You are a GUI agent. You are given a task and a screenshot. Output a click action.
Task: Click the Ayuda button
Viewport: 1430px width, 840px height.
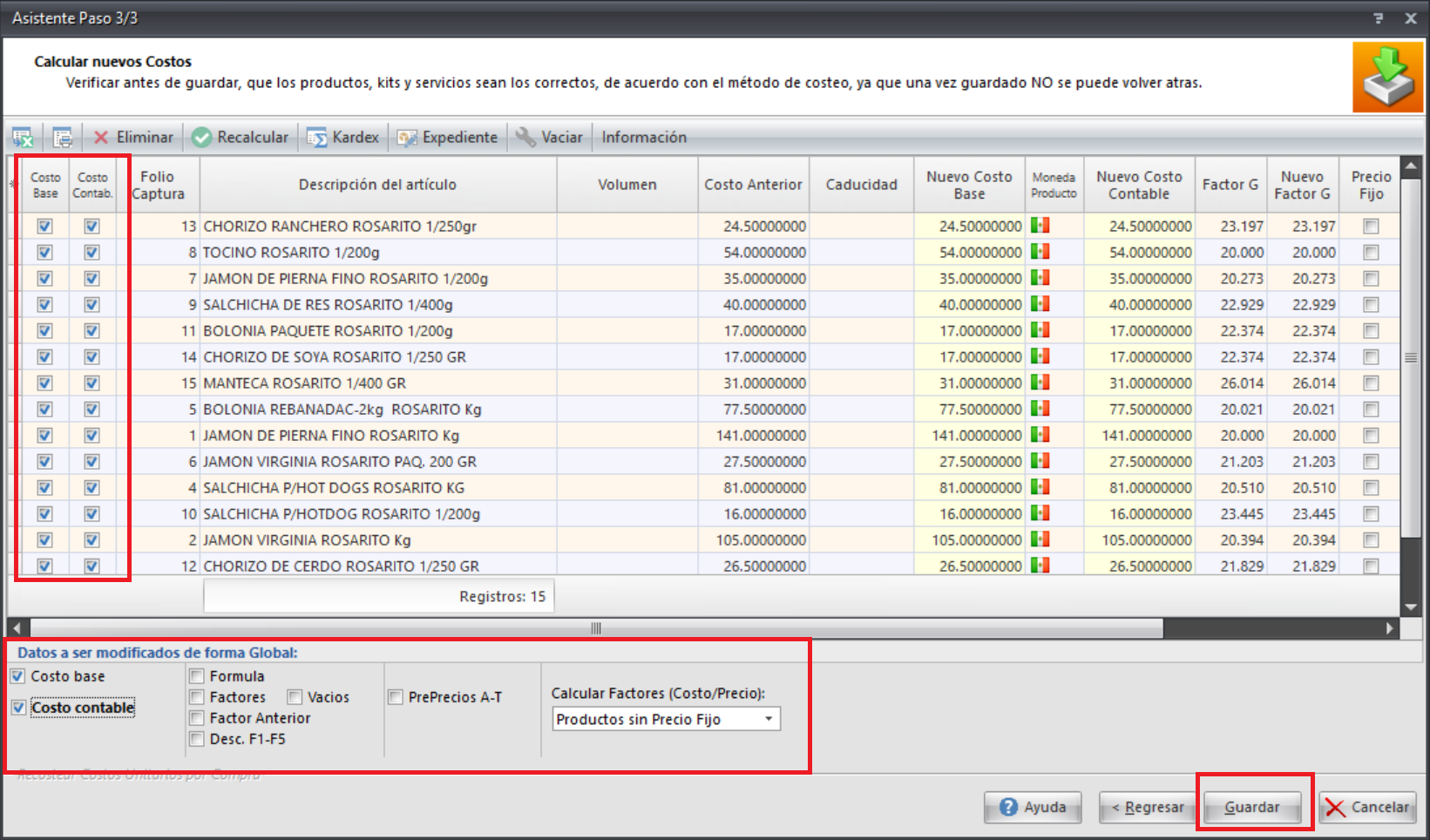[1033, 807]
